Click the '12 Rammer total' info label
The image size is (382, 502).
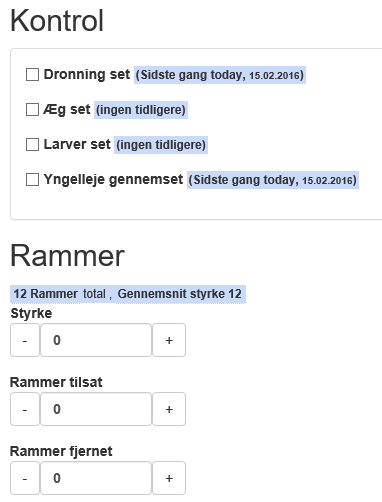point(59,294)
